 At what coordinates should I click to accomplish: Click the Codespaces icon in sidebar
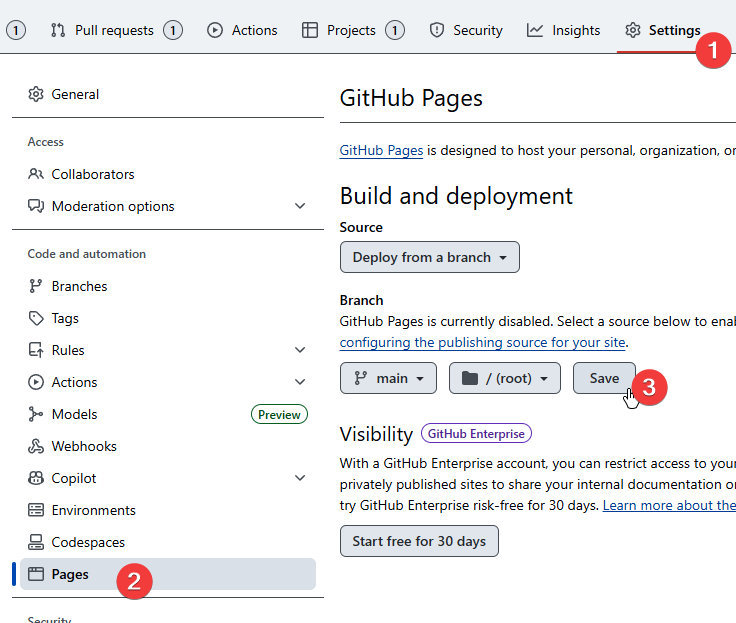(36, 542)
